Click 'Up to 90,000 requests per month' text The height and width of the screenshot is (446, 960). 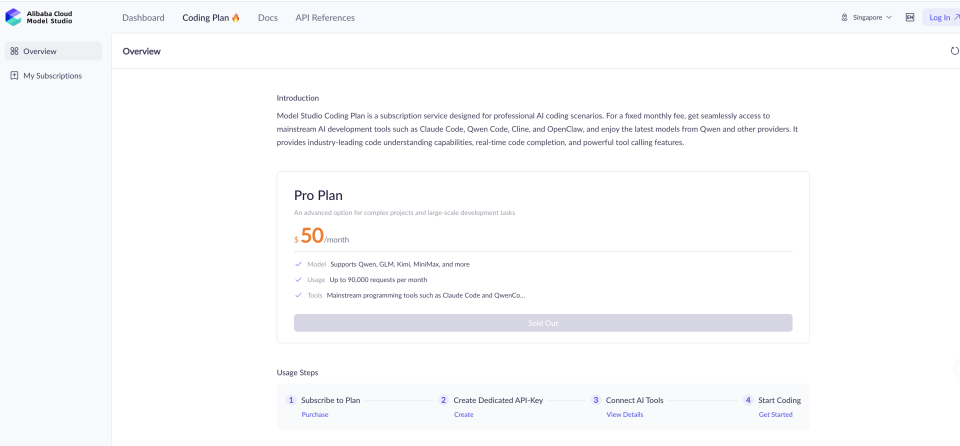378,280
